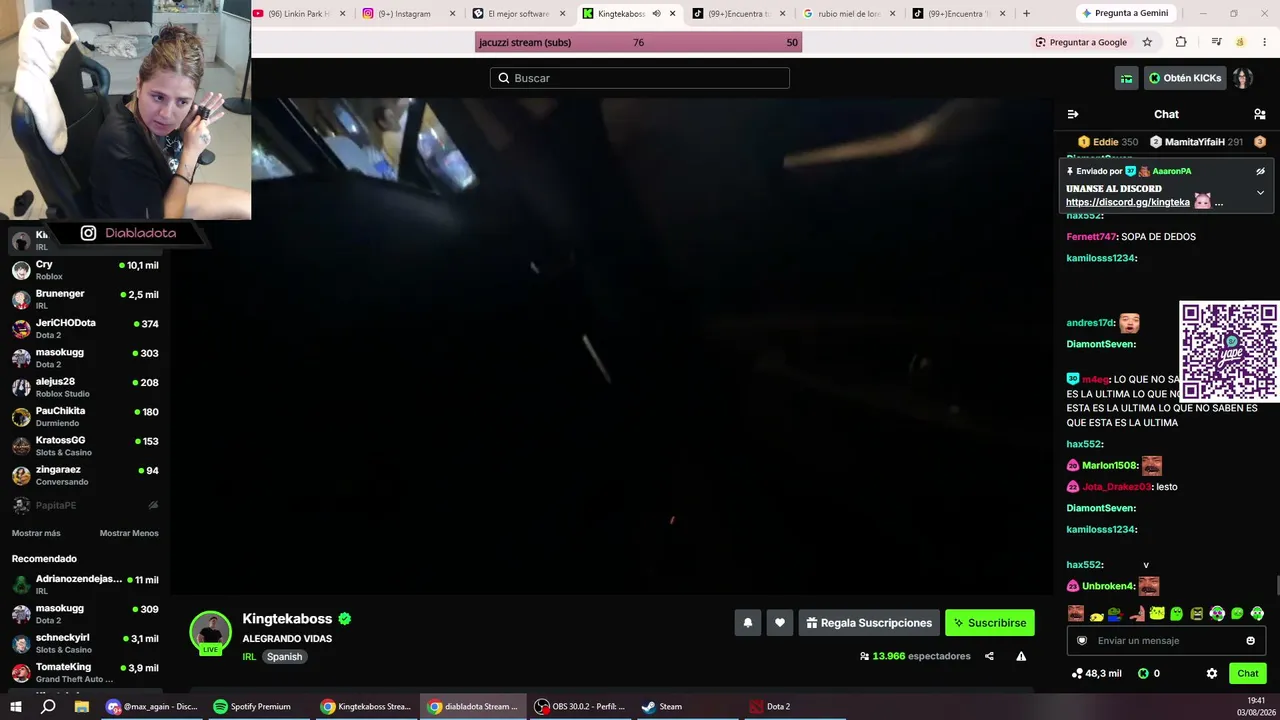Click Pregunta a Gemini button
Screen dimensions: 1280x720
[x=1124, y=14]
